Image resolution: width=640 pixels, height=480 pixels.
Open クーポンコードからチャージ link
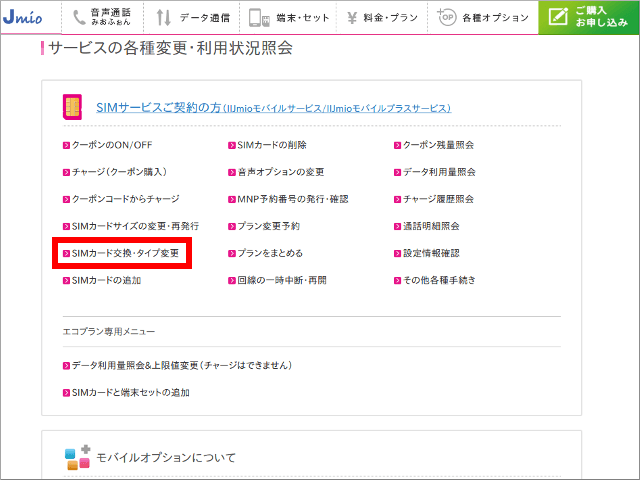pyautogui.click(x=125, y=199)
